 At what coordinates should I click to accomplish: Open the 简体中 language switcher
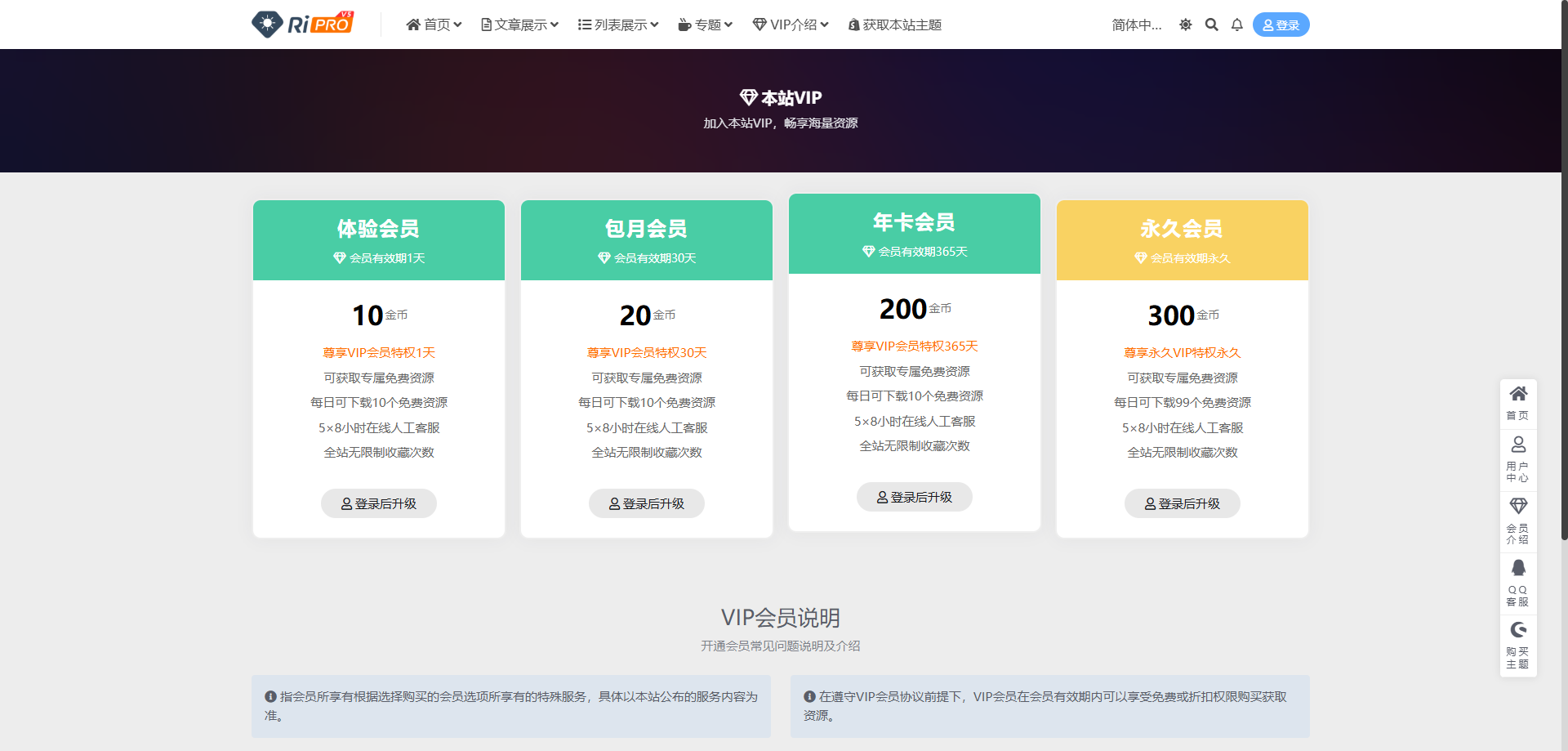[1136, 25]
